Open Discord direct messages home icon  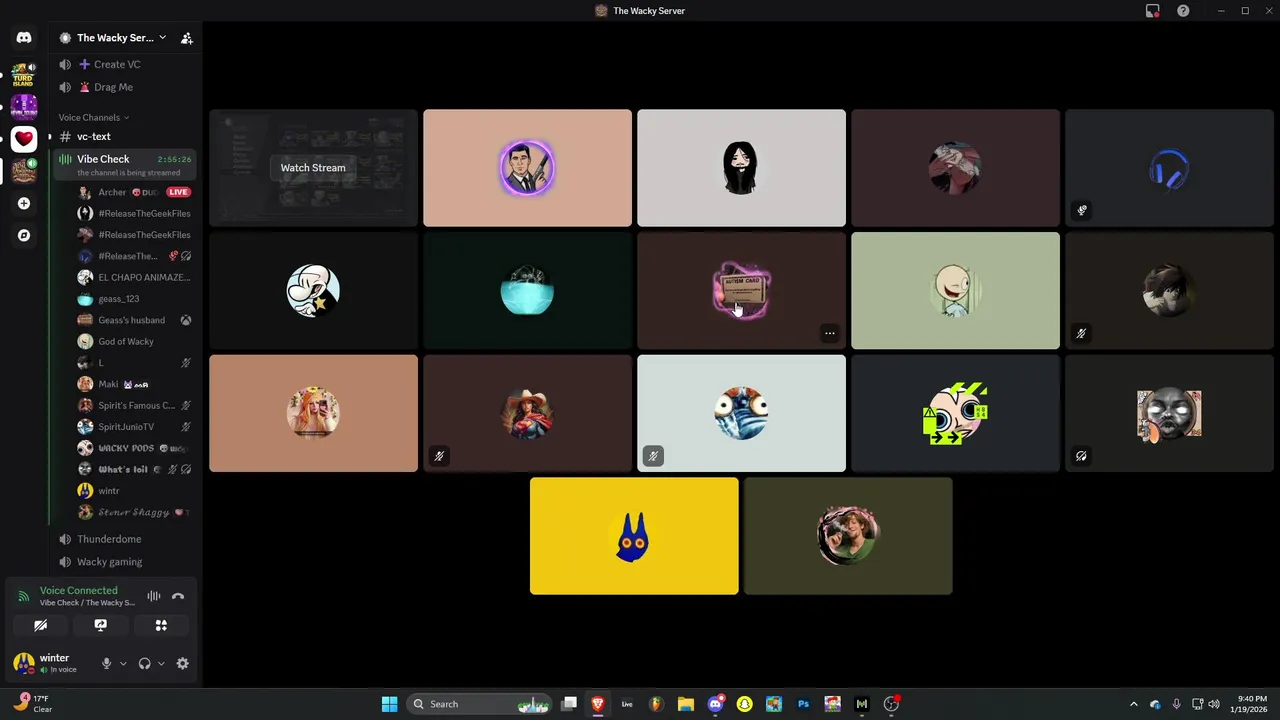[24, 38]
